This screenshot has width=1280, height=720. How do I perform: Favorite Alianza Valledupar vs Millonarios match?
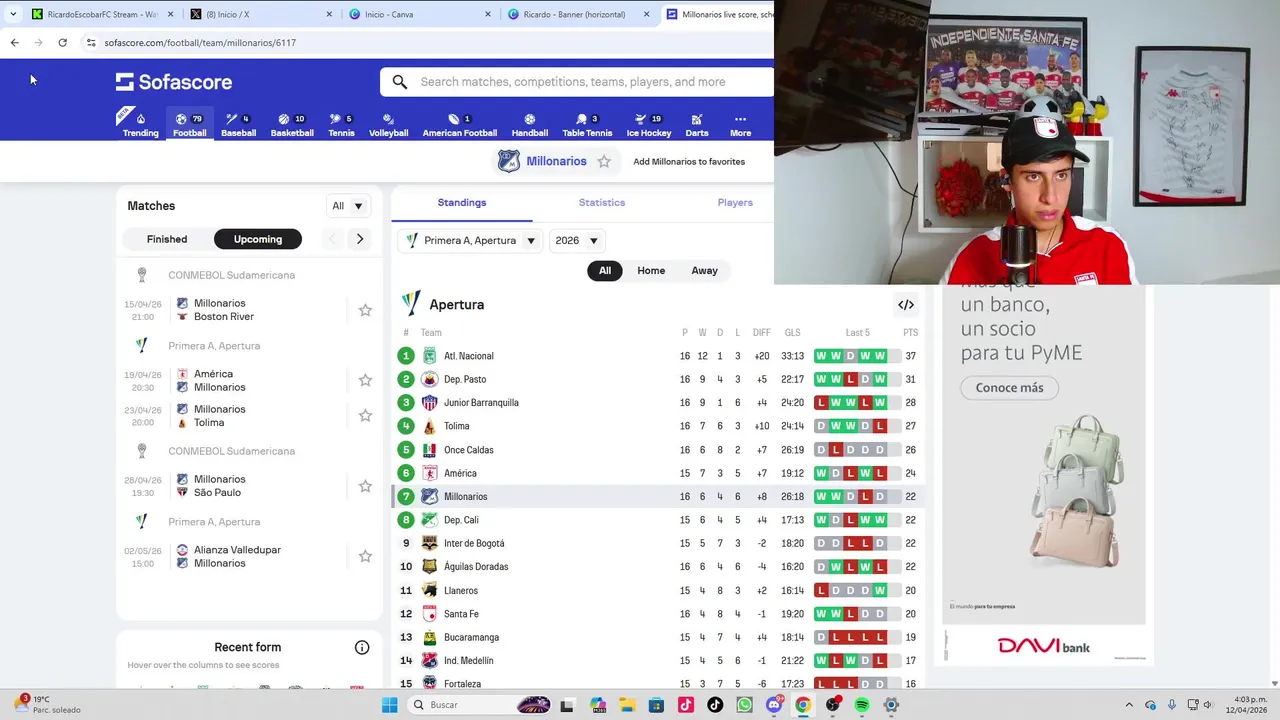365,556
